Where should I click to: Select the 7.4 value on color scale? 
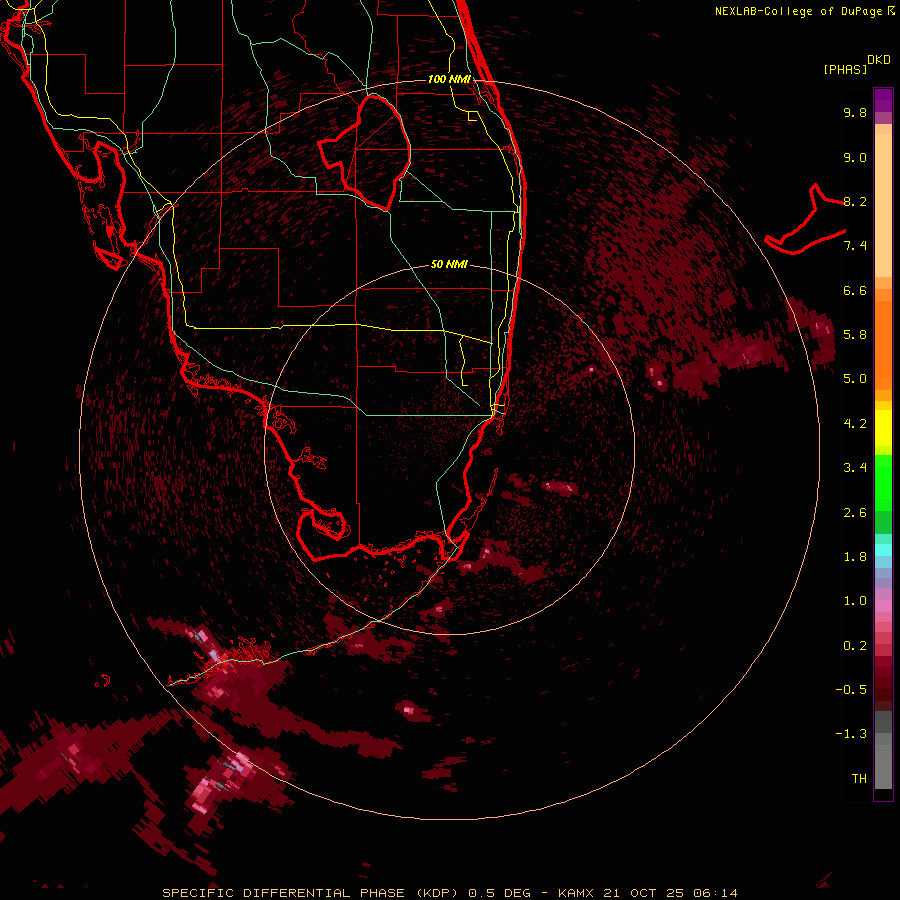click(x=855, y=246)
